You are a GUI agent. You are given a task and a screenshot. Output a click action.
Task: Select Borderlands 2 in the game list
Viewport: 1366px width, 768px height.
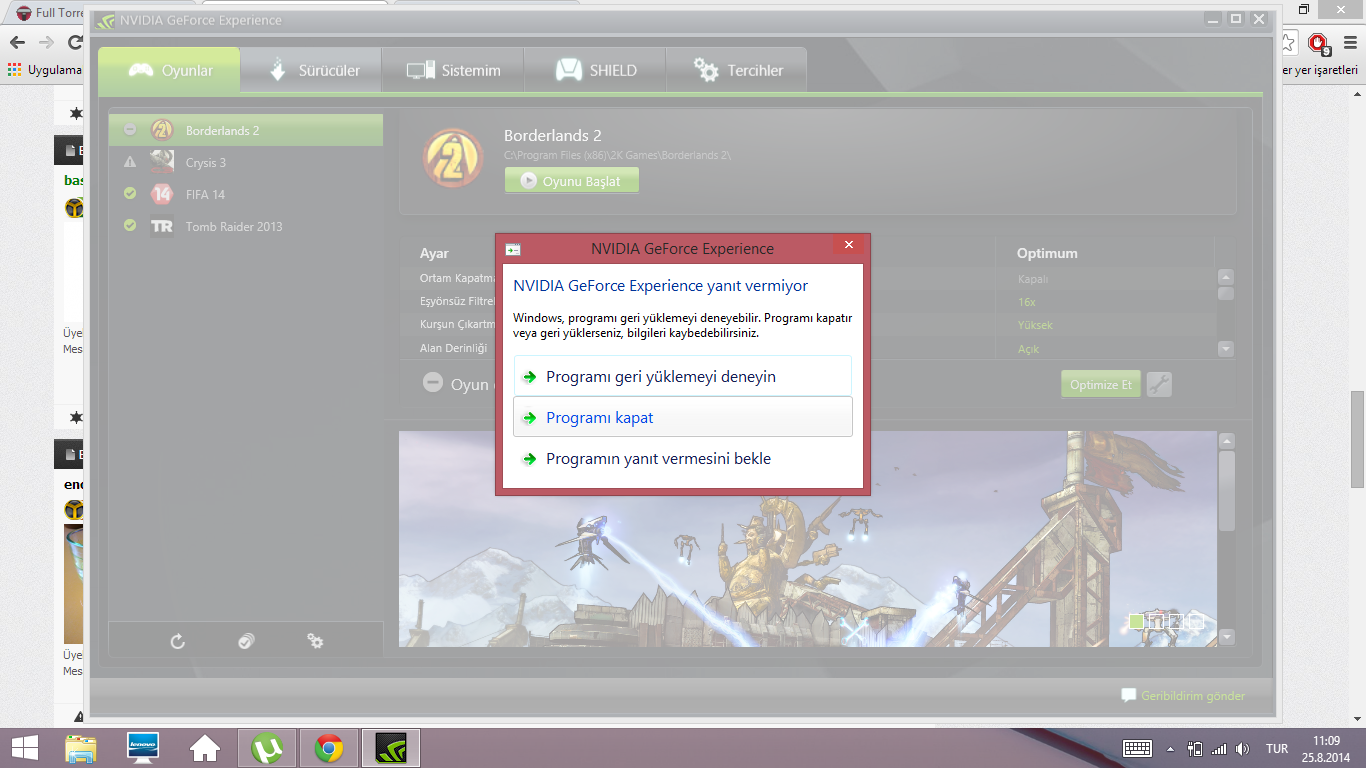click(246, 130)
